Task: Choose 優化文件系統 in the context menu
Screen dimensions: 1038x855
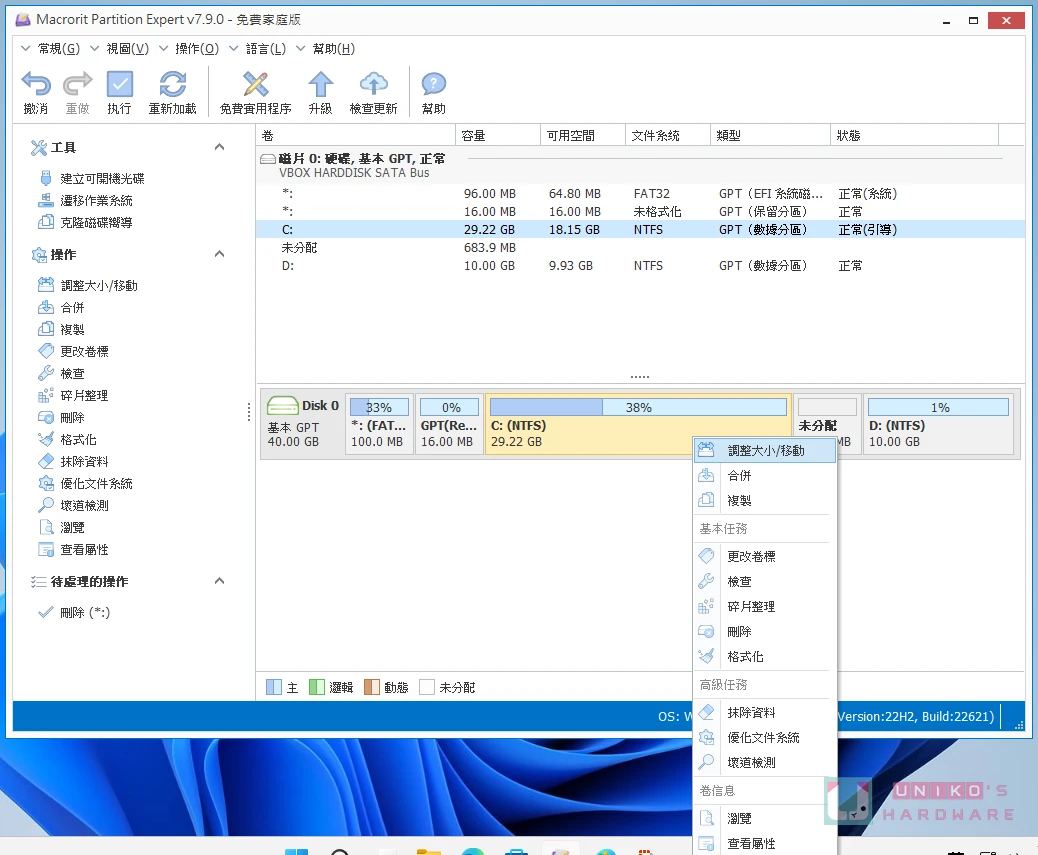Action: coord(765,738)
